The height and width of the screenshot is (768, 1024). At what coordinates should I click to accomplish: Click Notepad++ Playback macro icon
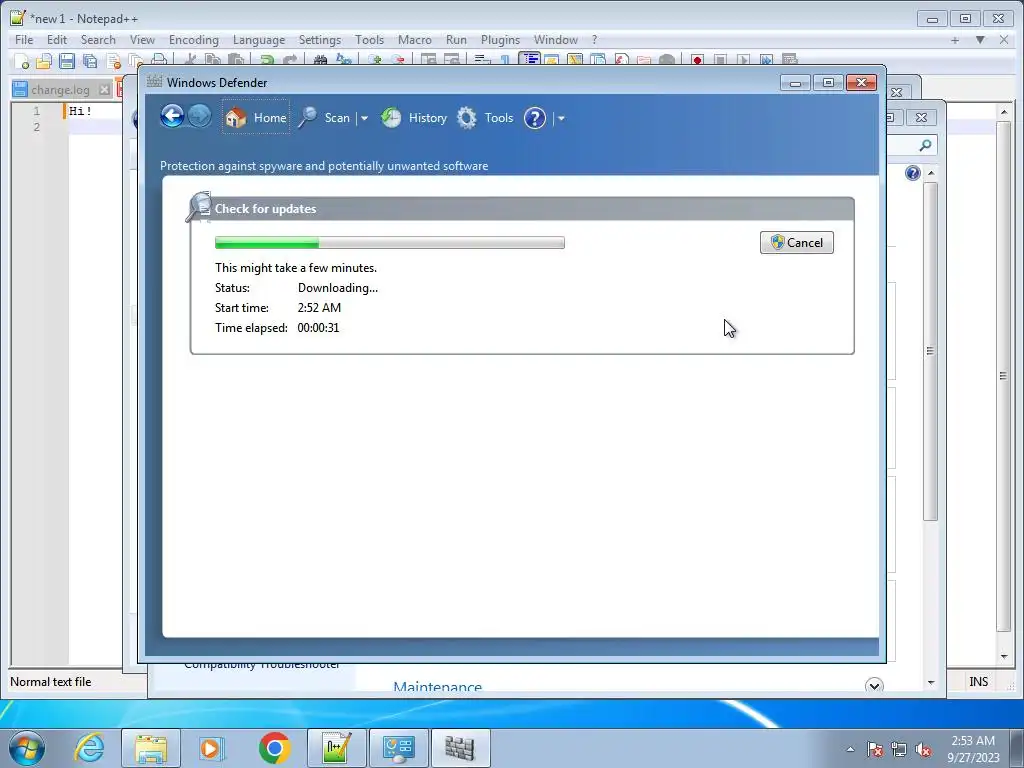coord(743,60)
